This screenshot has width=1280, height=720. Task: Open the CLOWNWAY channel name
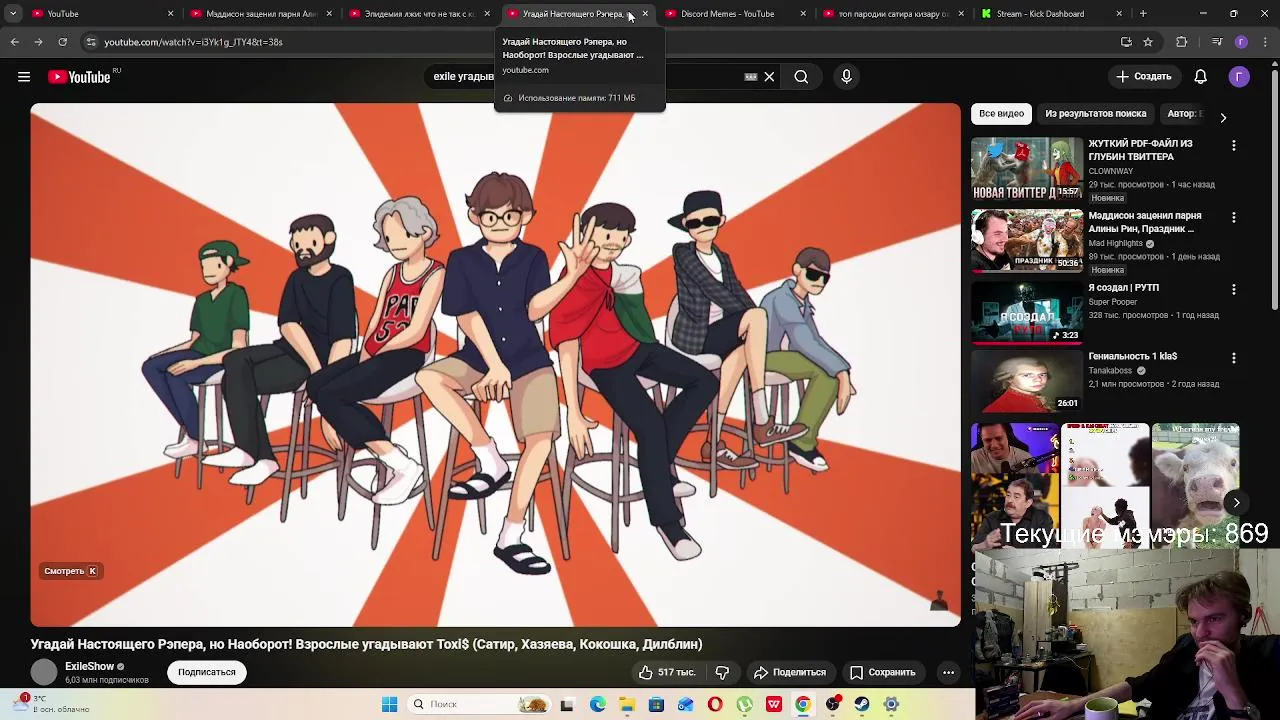pos(1111,171)
